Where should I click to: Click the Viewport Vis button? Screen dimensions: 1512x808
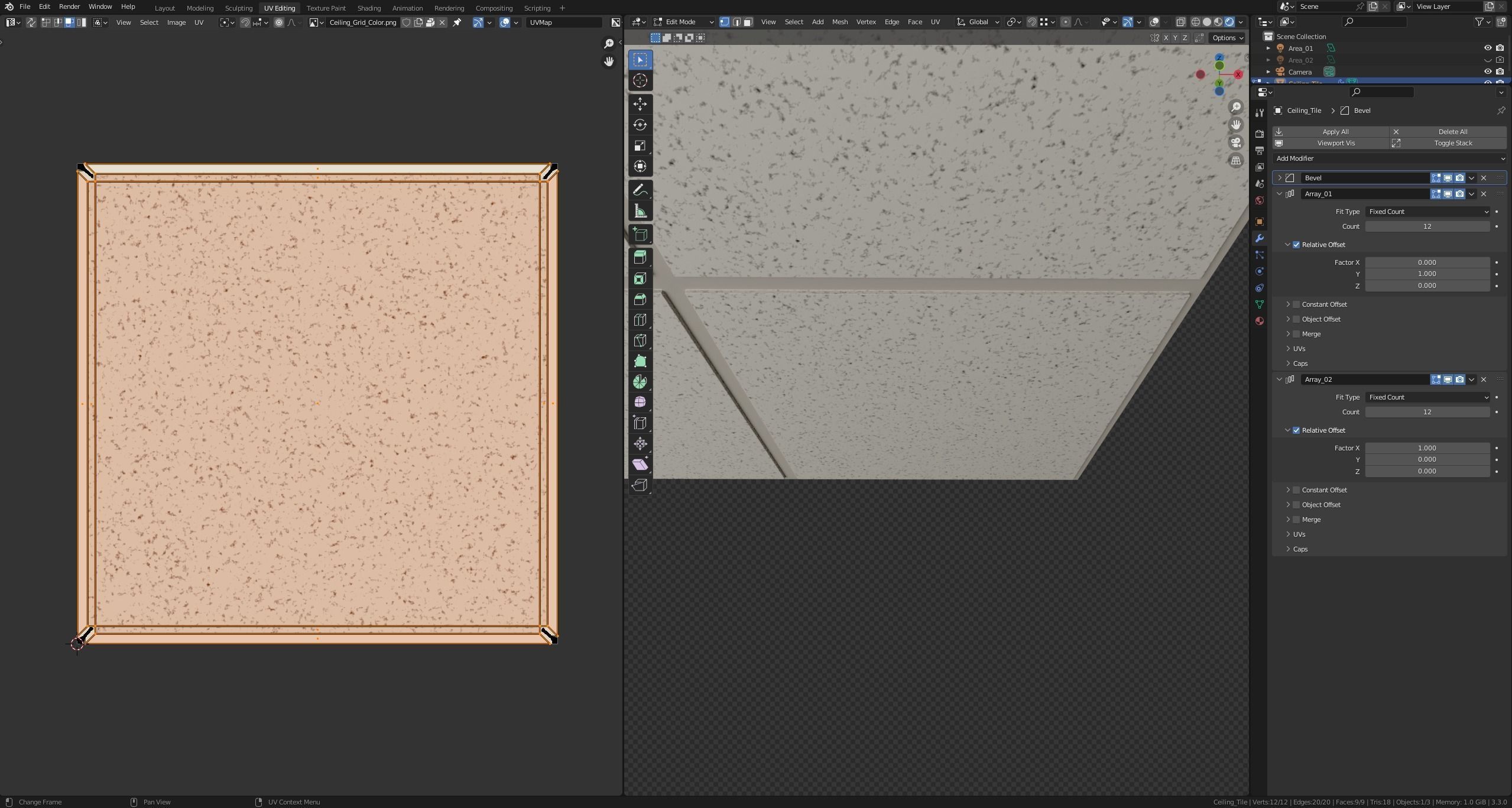1331,143
